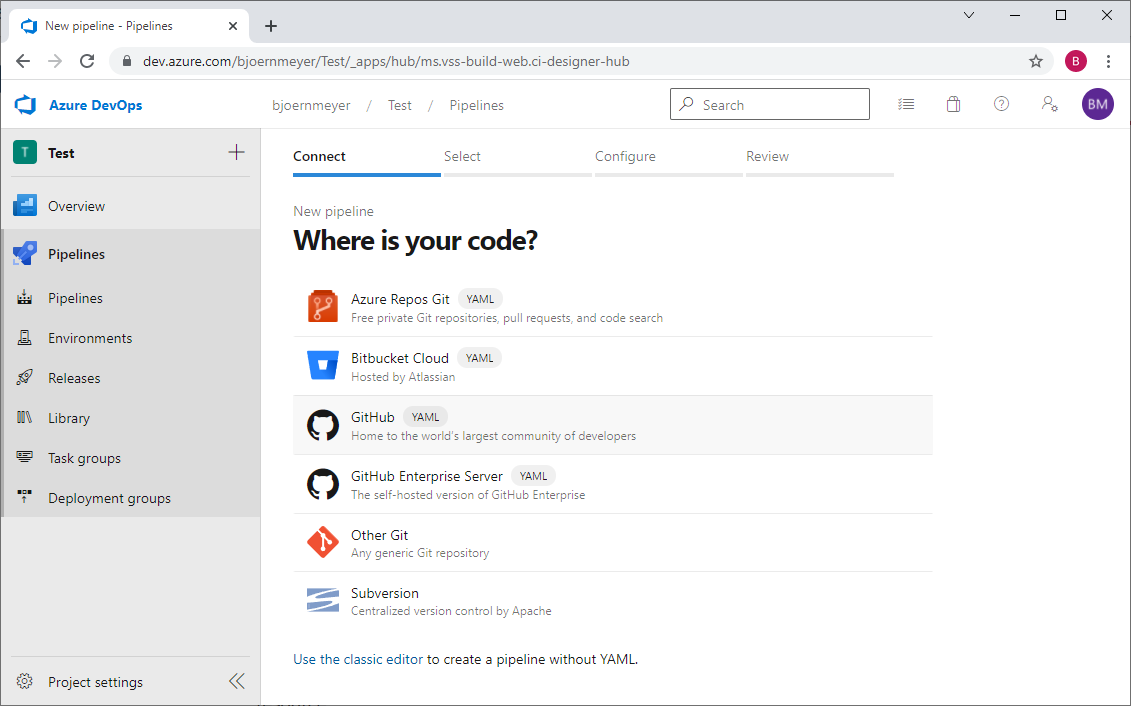This screenshot has width=1131, height=706.
Task: Select the GitHub octocat icon
Action: (323, 424)
